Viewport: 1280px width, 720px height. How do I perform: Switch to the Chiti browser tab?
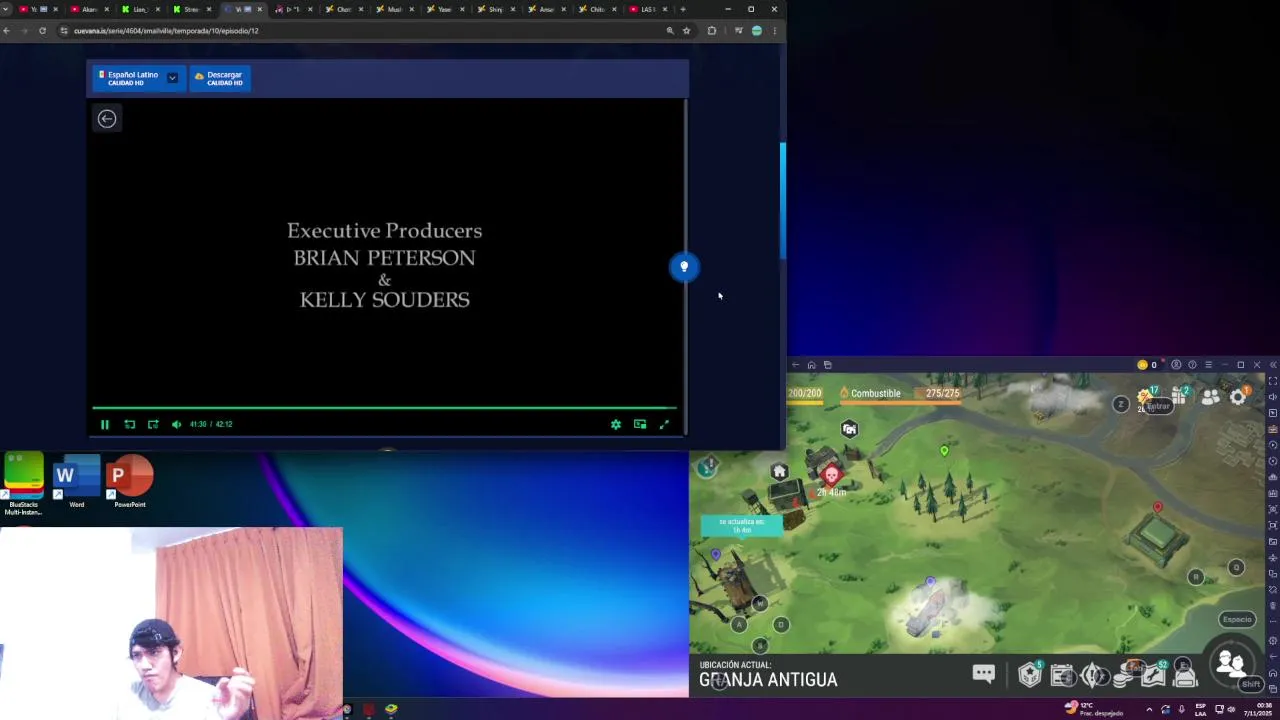coord(597,9)
